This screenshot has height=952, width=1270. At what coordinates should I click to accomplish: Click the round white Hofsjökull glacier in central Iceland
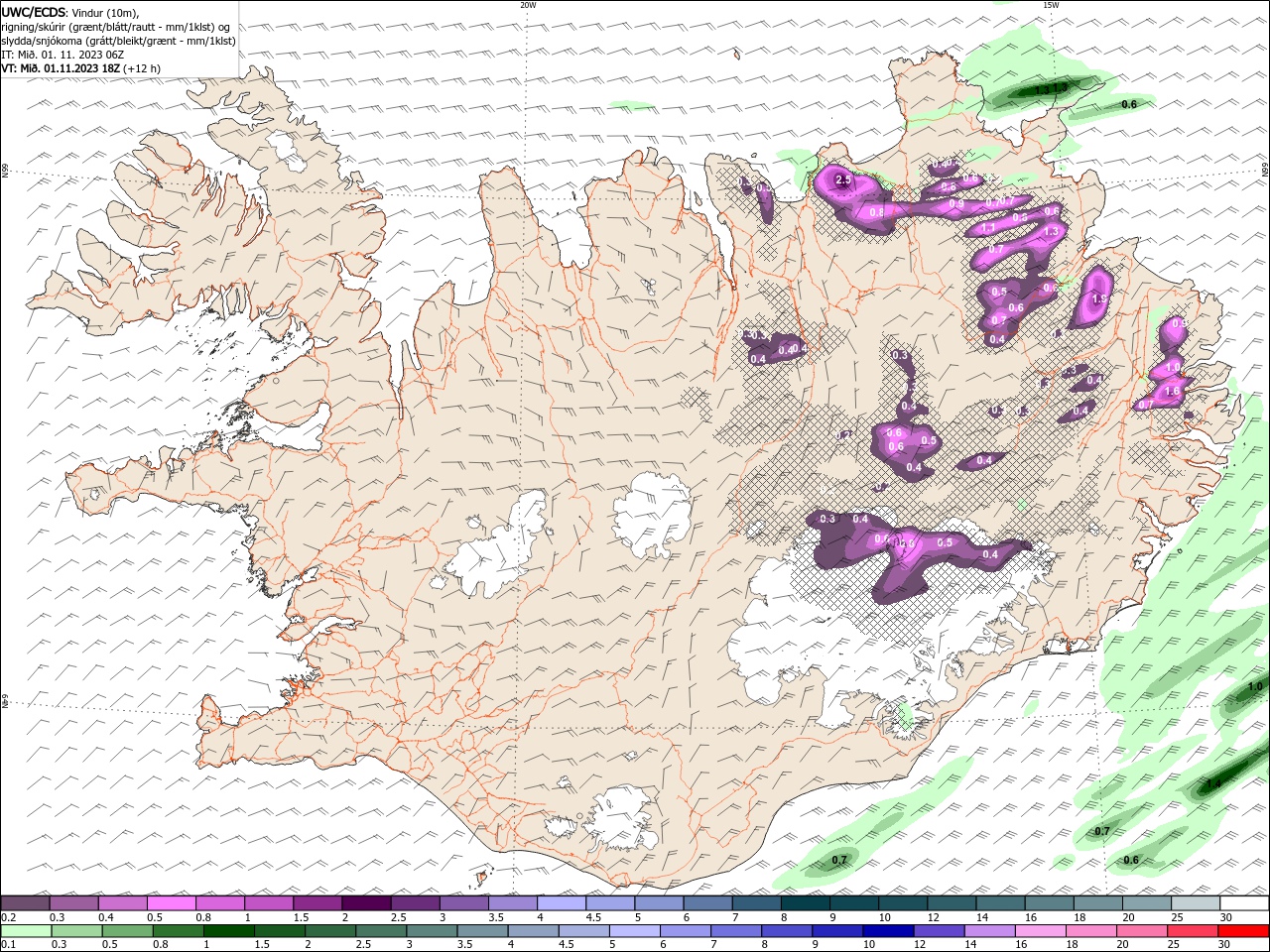pyautogui.click(x=651, y=516)
